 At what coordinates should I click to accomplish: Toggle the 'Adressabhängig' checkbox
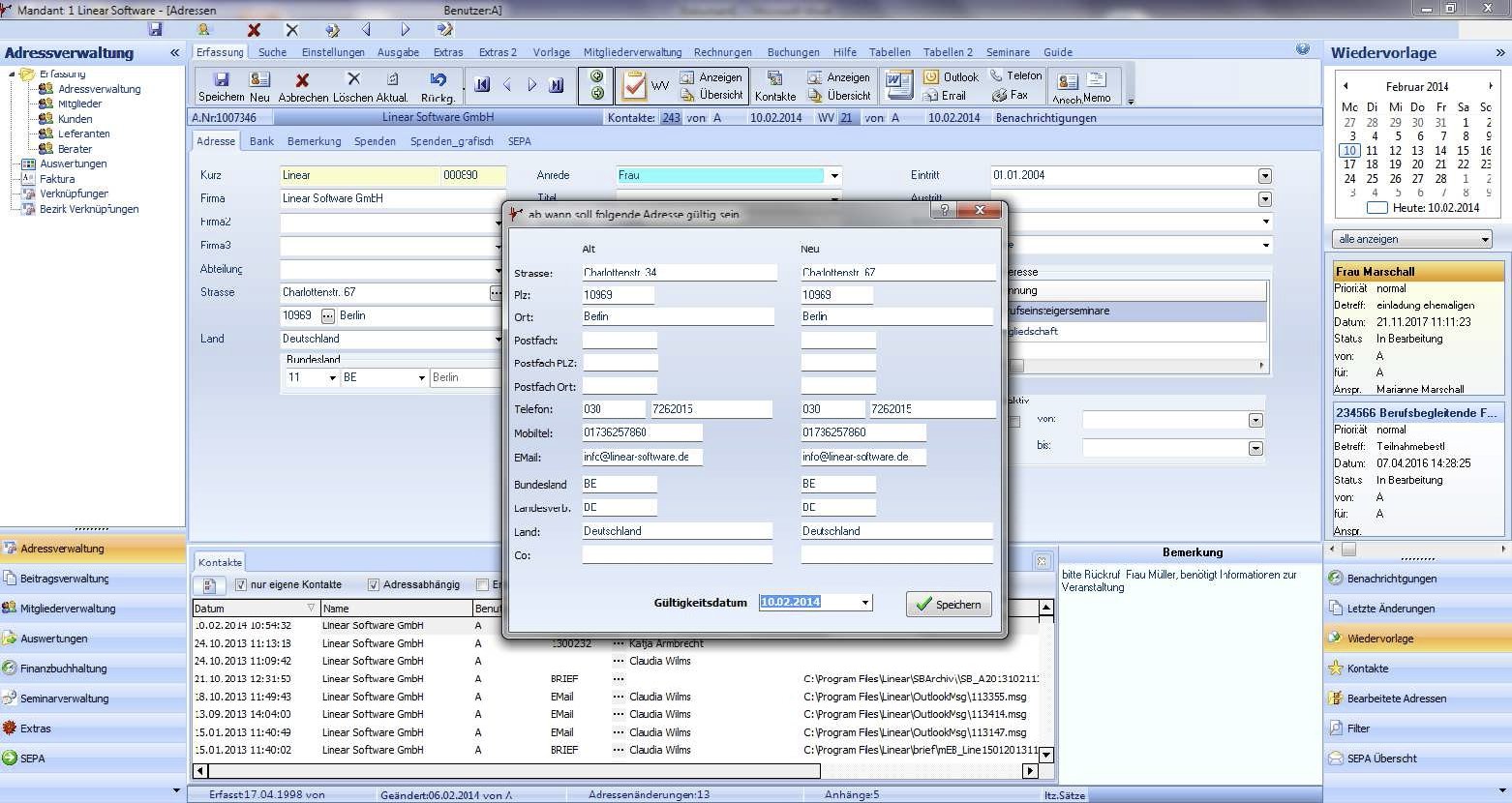pyautogui.click(x=374, y=585)
